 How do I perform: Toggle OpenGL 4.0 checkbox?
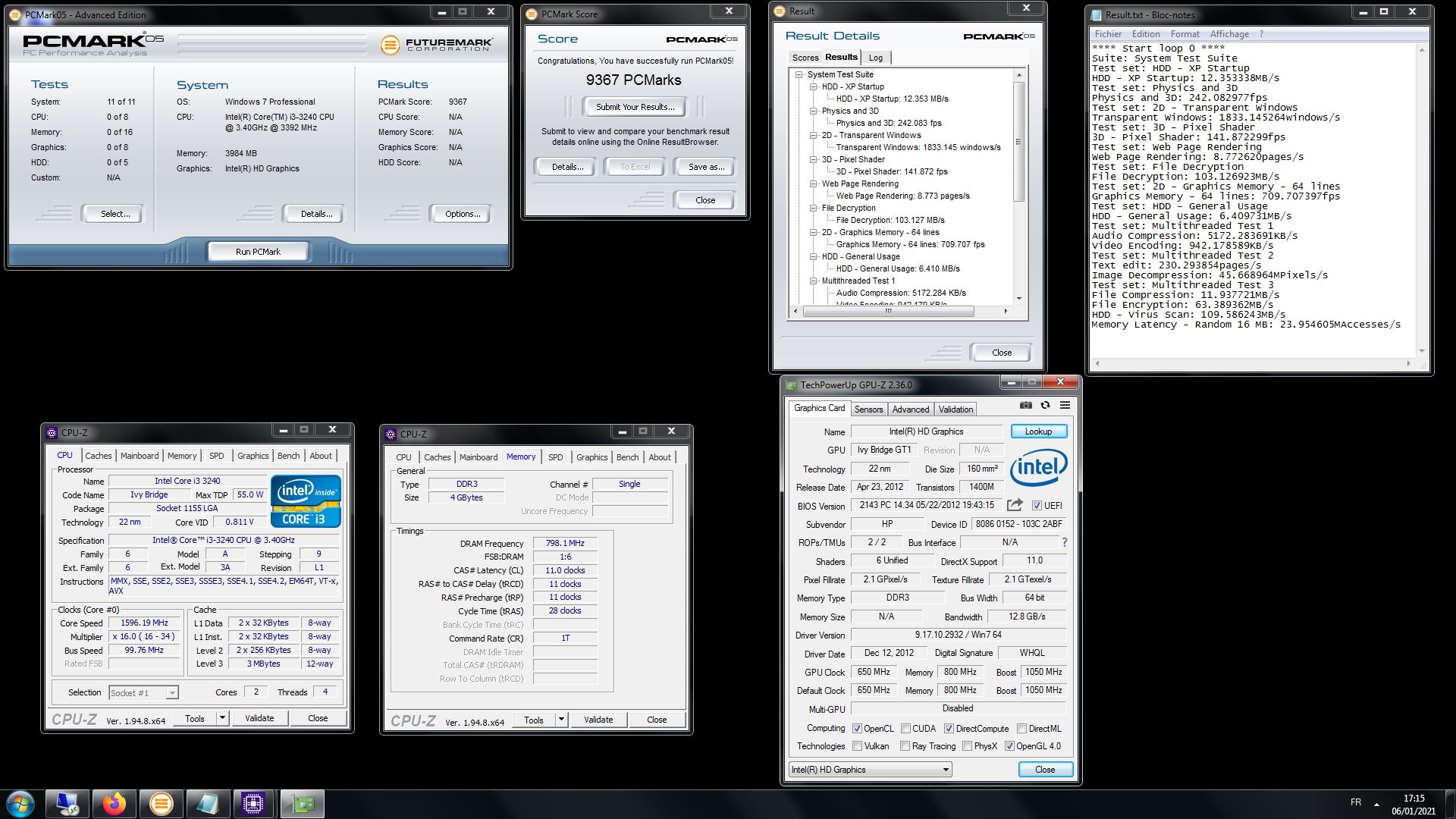click(x=1009, y=746)
